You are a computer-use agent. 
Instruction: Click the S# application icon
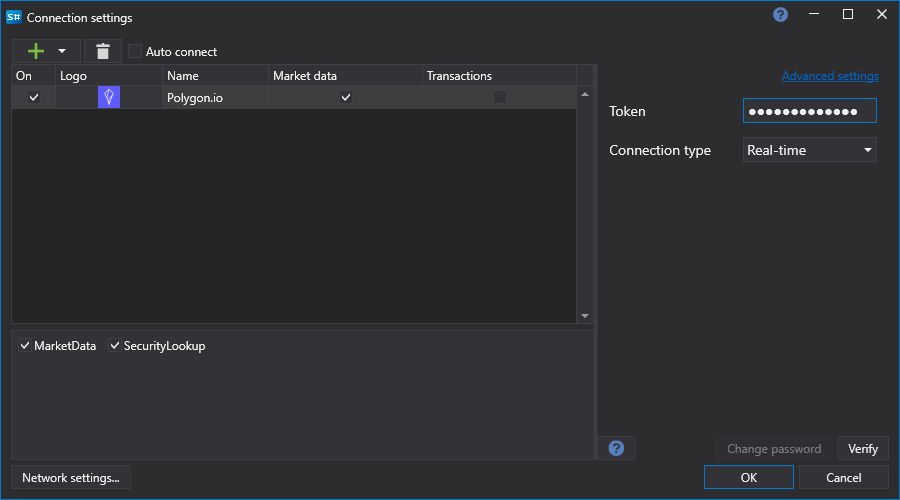click(x=14, y=17)
